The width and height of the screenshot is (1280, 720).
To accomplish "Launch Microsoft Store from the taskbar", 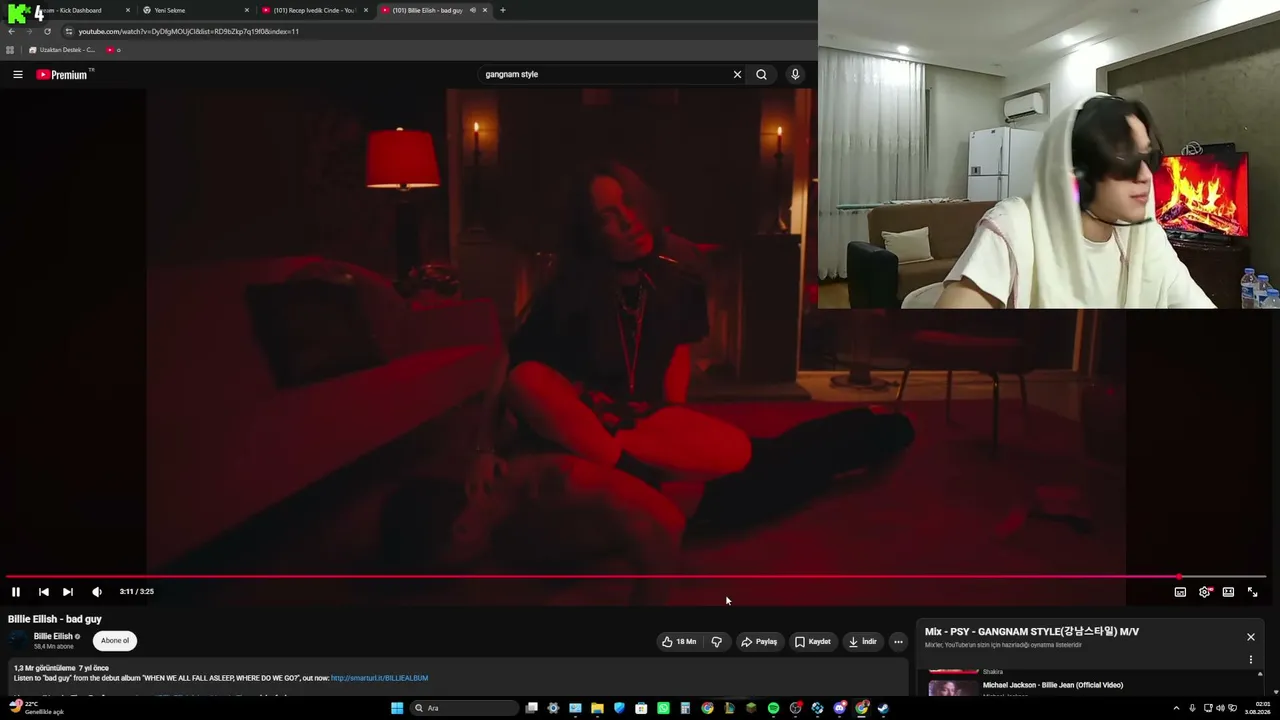I will tap(641, 708).
